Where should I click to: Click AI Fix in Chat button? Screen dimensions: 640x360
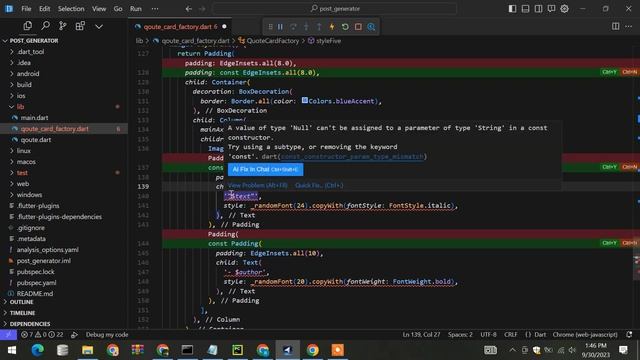(x=265, y=169)
